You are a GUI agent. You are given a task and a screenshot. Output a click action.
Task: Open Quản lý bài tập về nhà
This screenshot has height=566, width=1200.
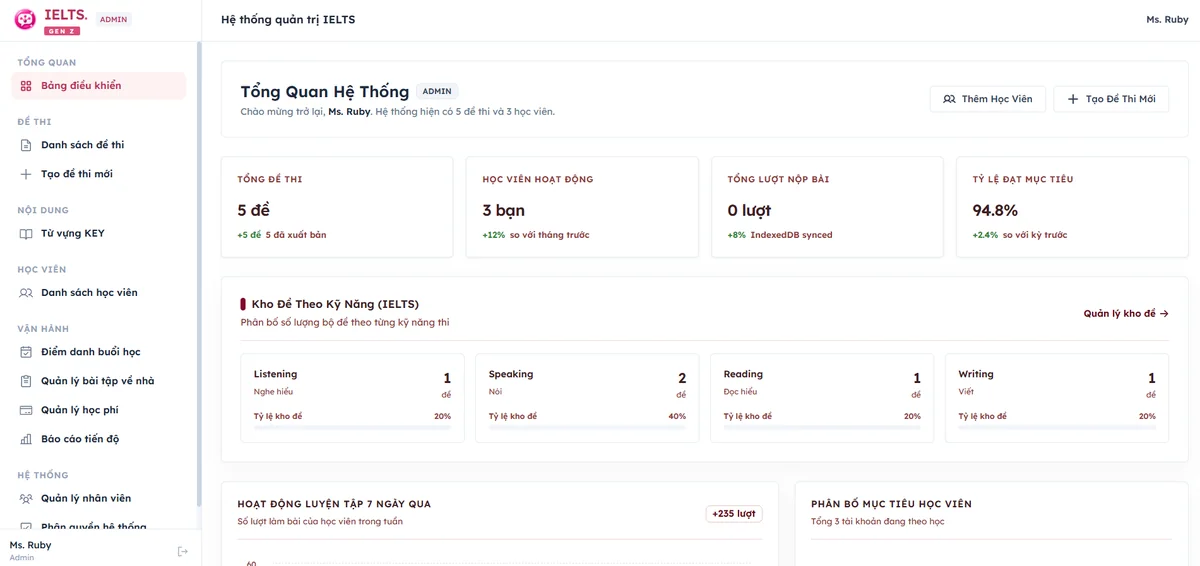point(99,381)
